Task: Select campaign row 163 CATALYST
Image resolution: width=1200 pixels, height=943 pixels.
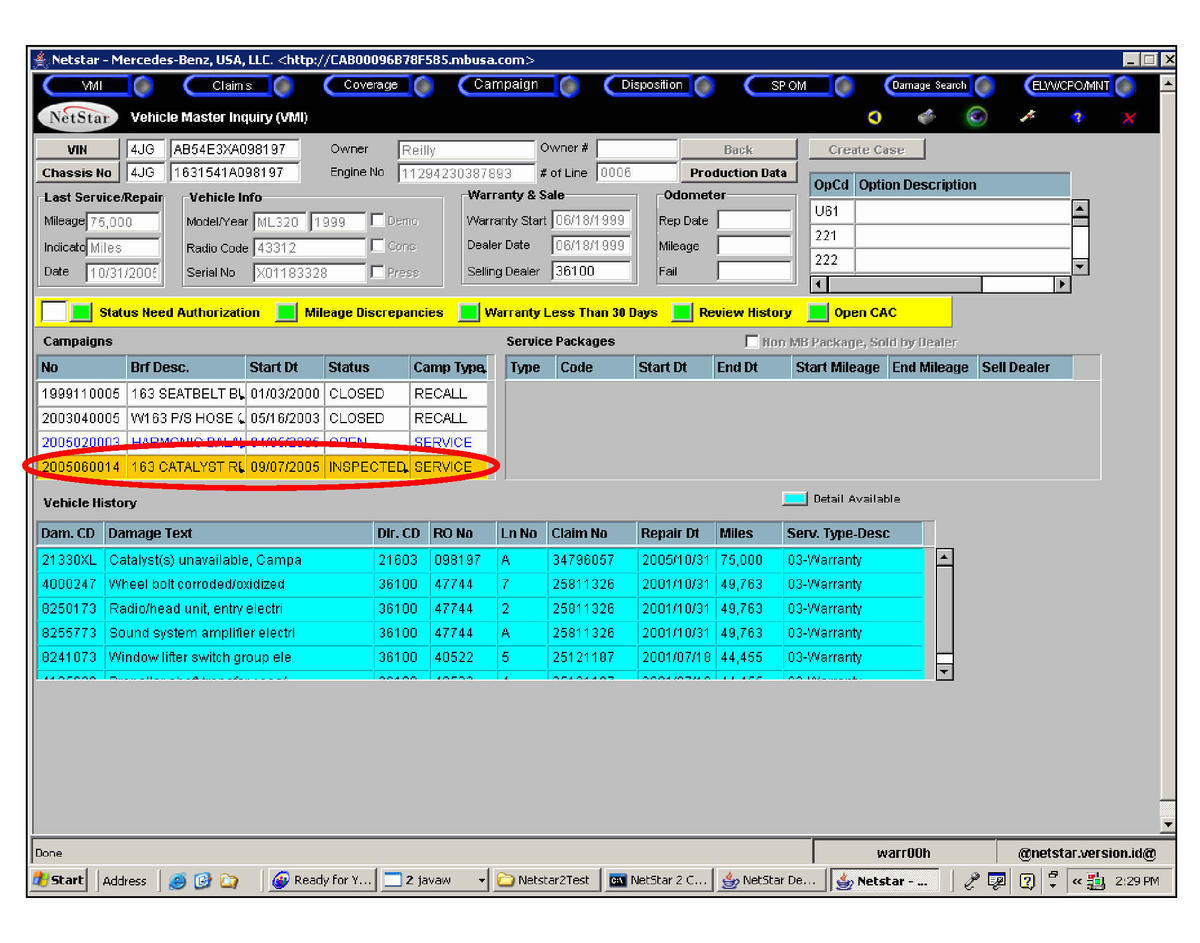Action: click(x=263, y=467)
